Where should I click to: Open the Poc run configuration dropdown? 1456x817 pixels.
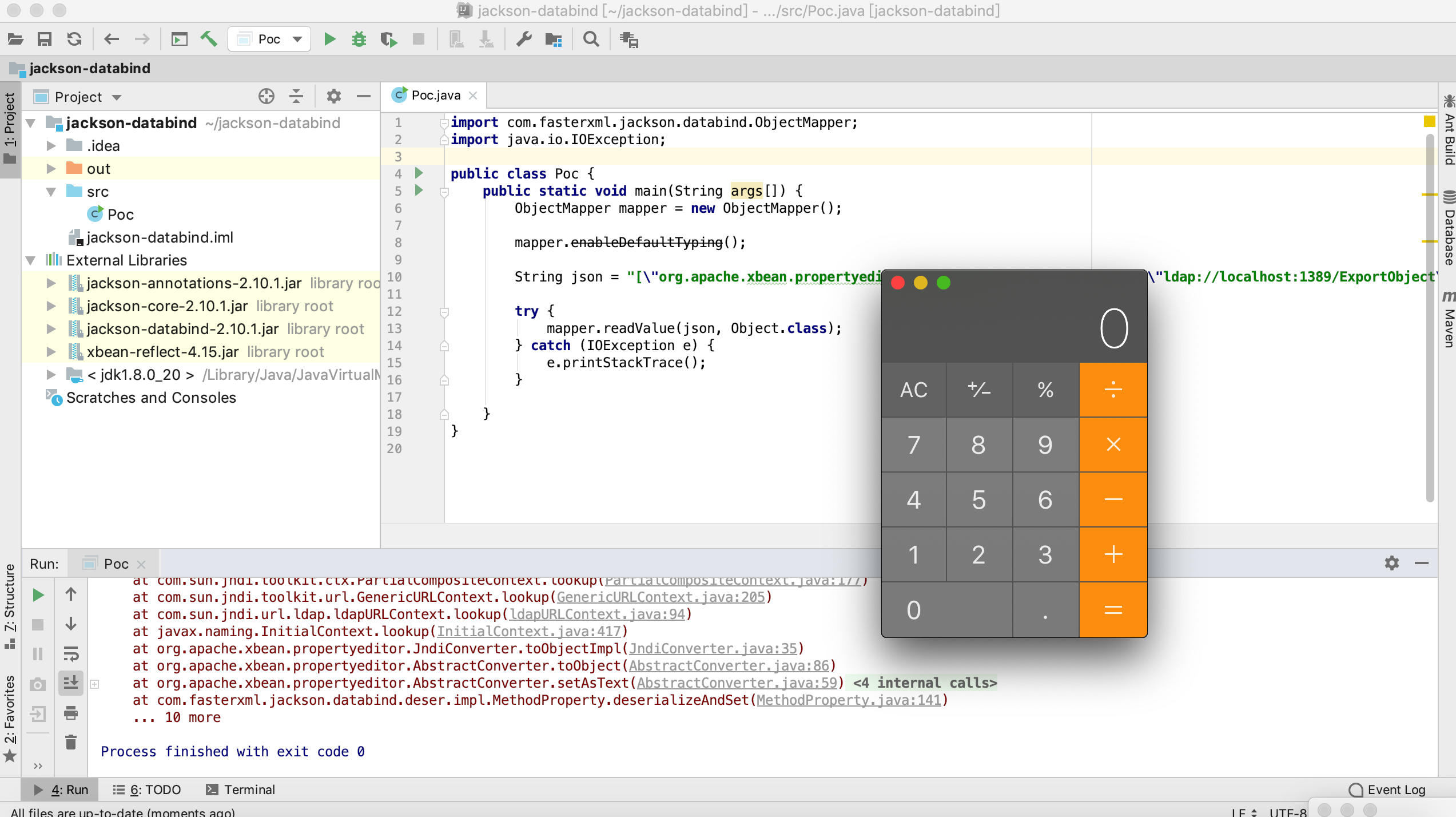(x=269, y=39)
